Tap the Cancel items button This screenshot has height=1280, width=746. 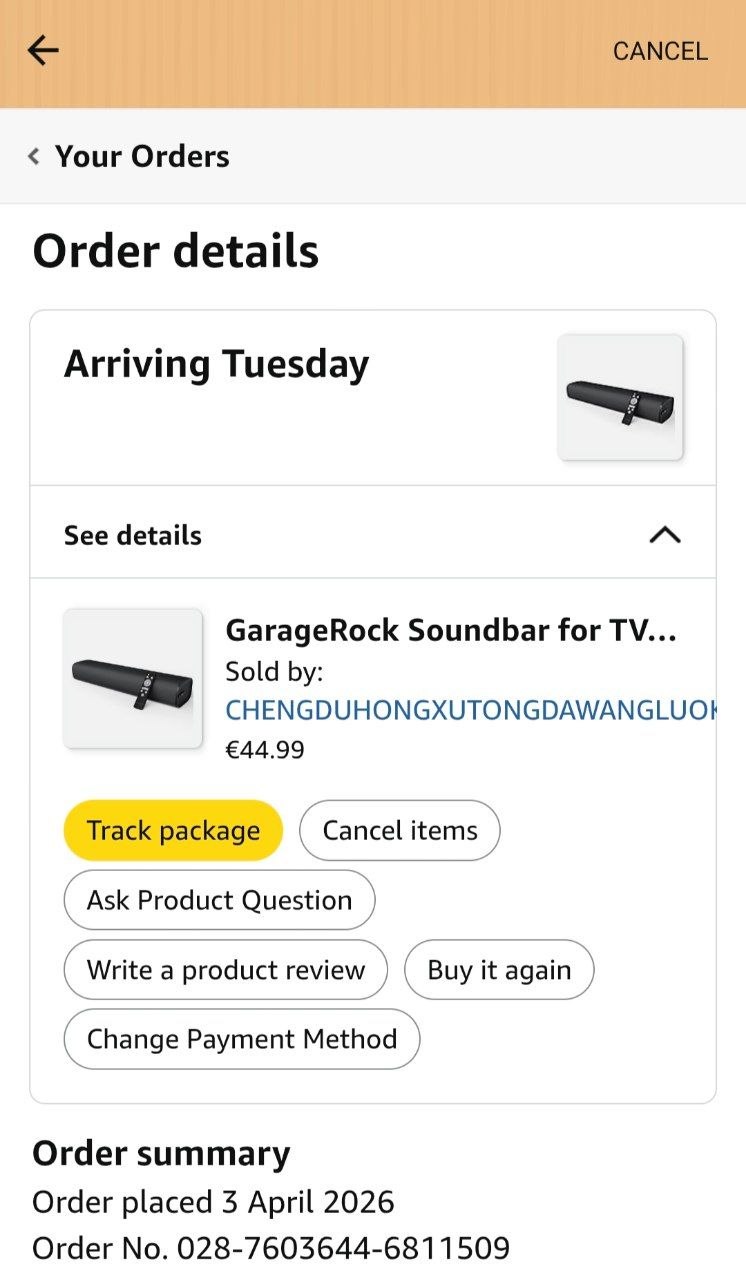coord(400,830)
